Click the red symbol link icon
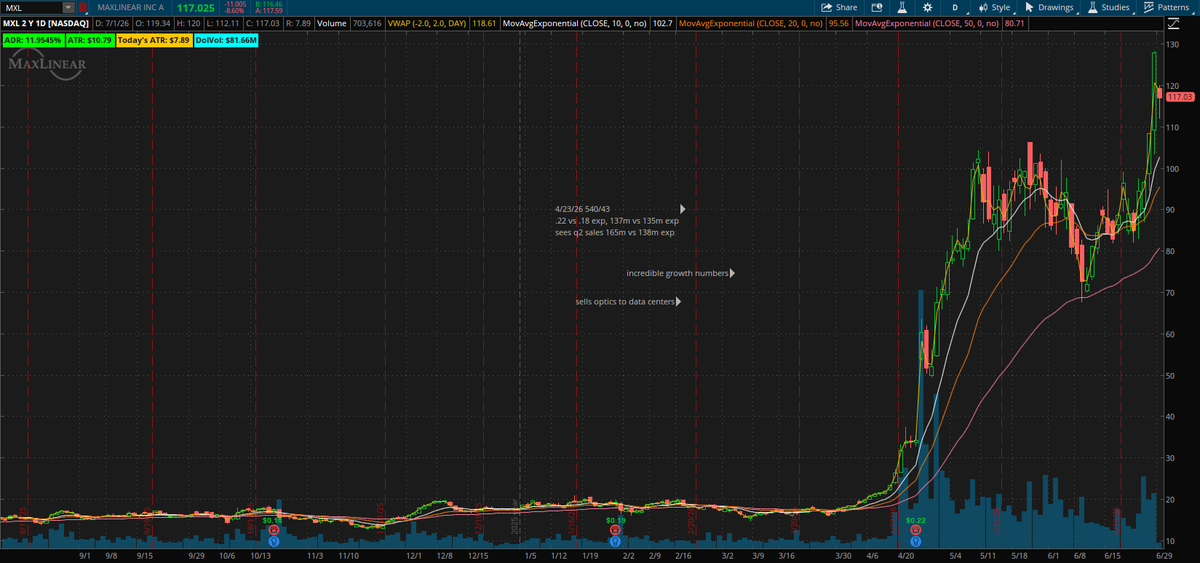 82,7
